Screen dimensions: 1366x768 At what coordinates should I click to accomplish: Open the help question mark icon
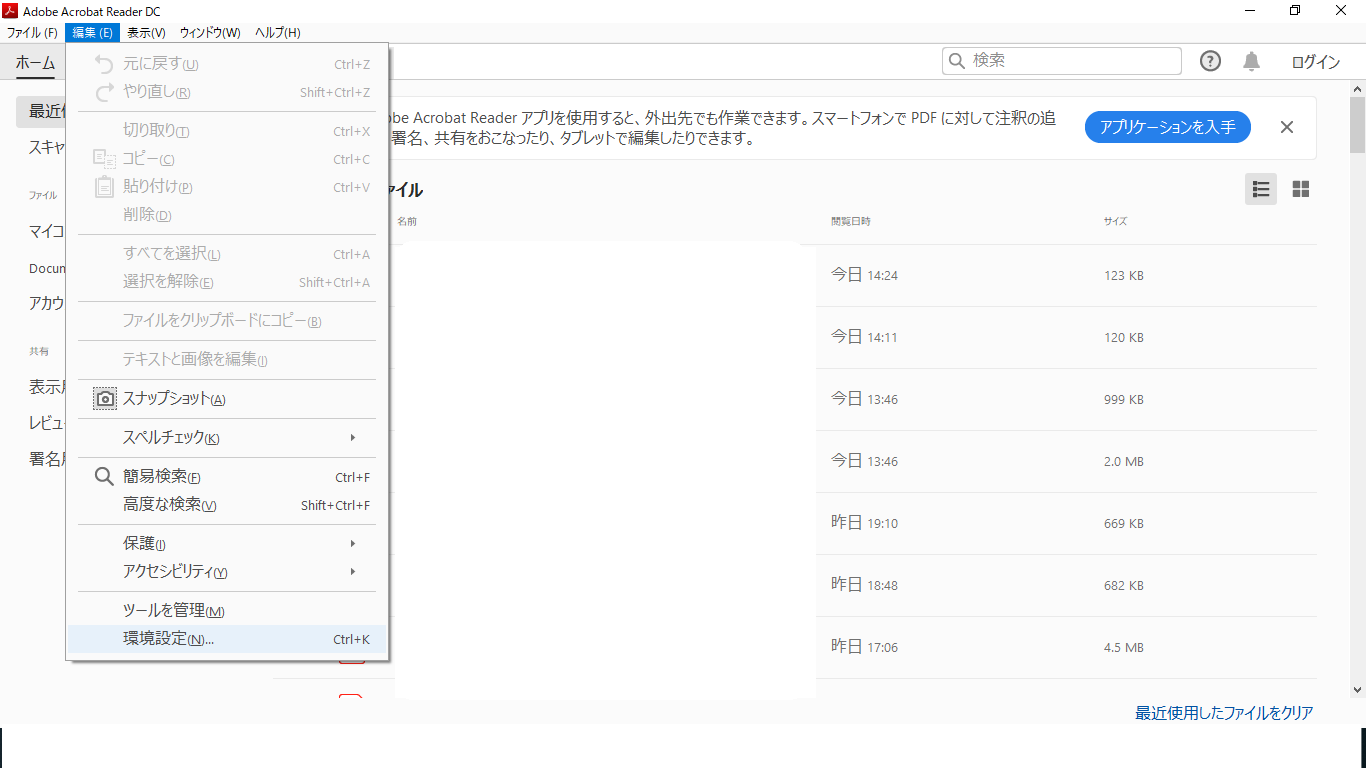click(1210, 61)
